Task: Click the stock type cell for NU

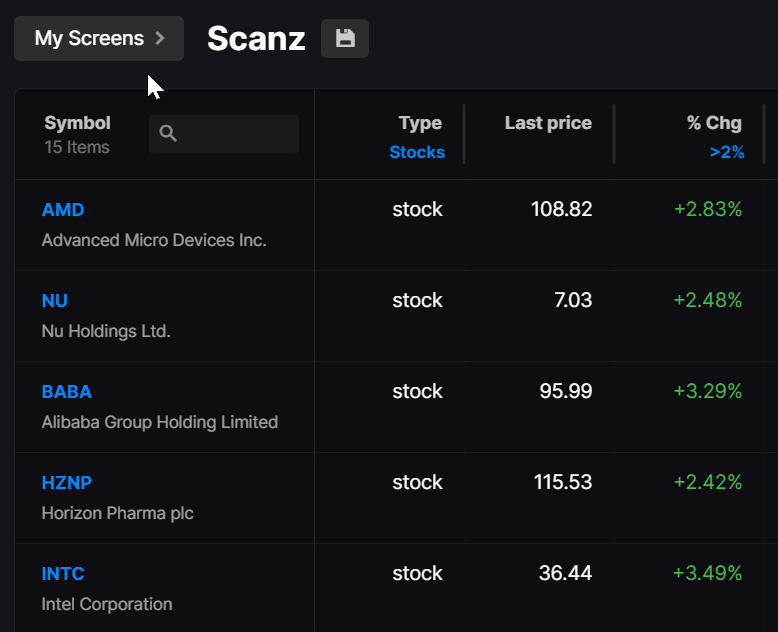Action: (x=417, y=300)
